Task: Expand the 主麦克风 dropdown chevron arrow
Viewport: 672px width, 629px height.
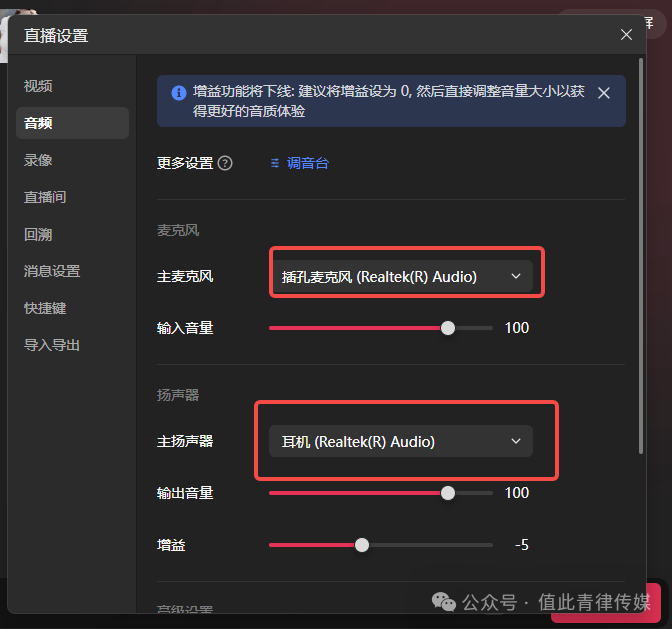Action: point(516,276)
